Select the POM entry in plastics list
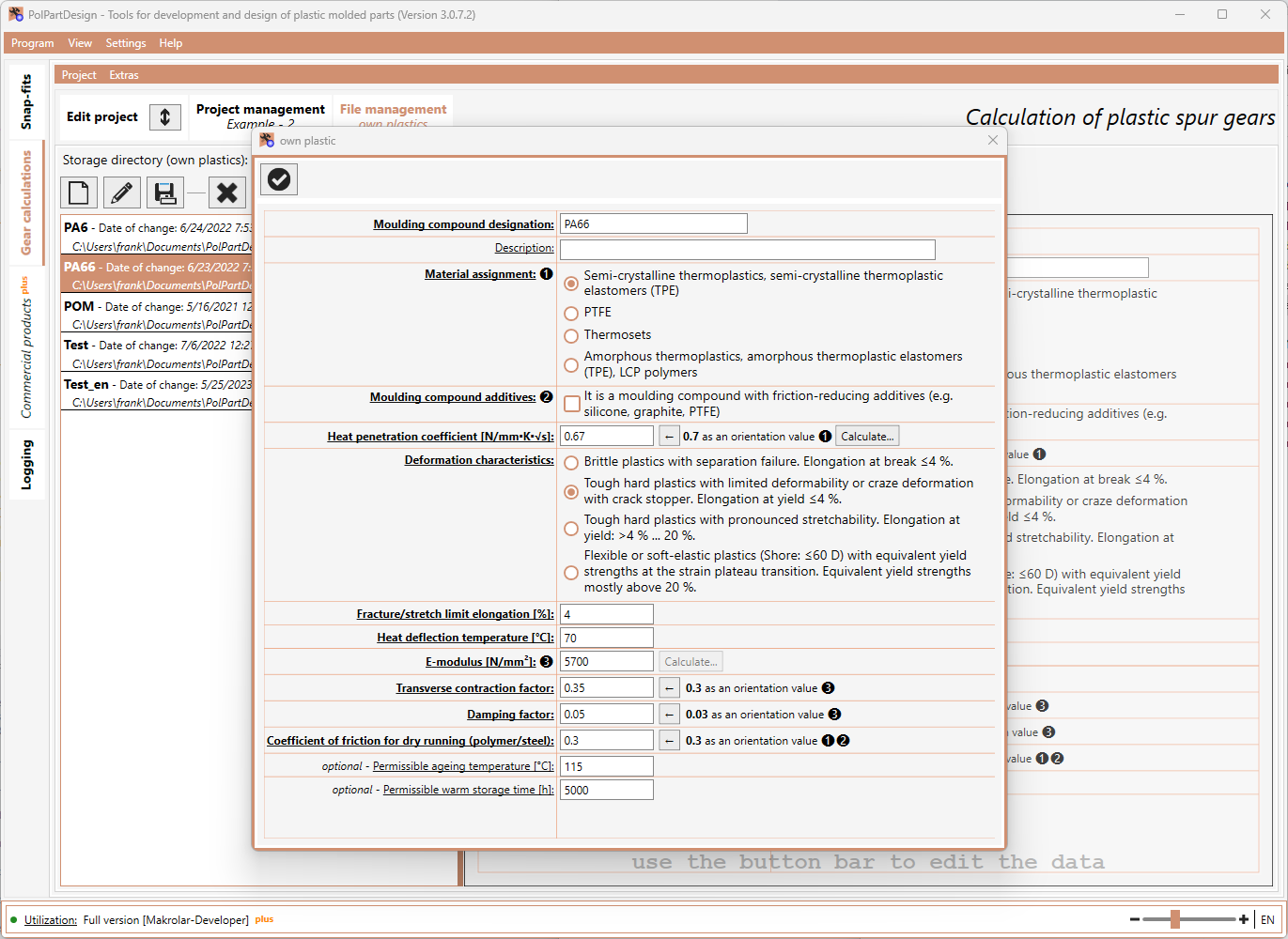Viewport: 1288px width, 939px height. [x=157, y=315]
